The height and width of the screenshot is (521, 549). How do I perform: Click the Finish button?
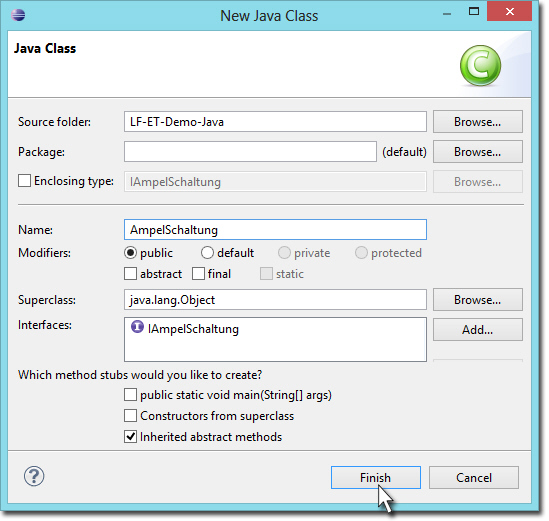[376, 478]
